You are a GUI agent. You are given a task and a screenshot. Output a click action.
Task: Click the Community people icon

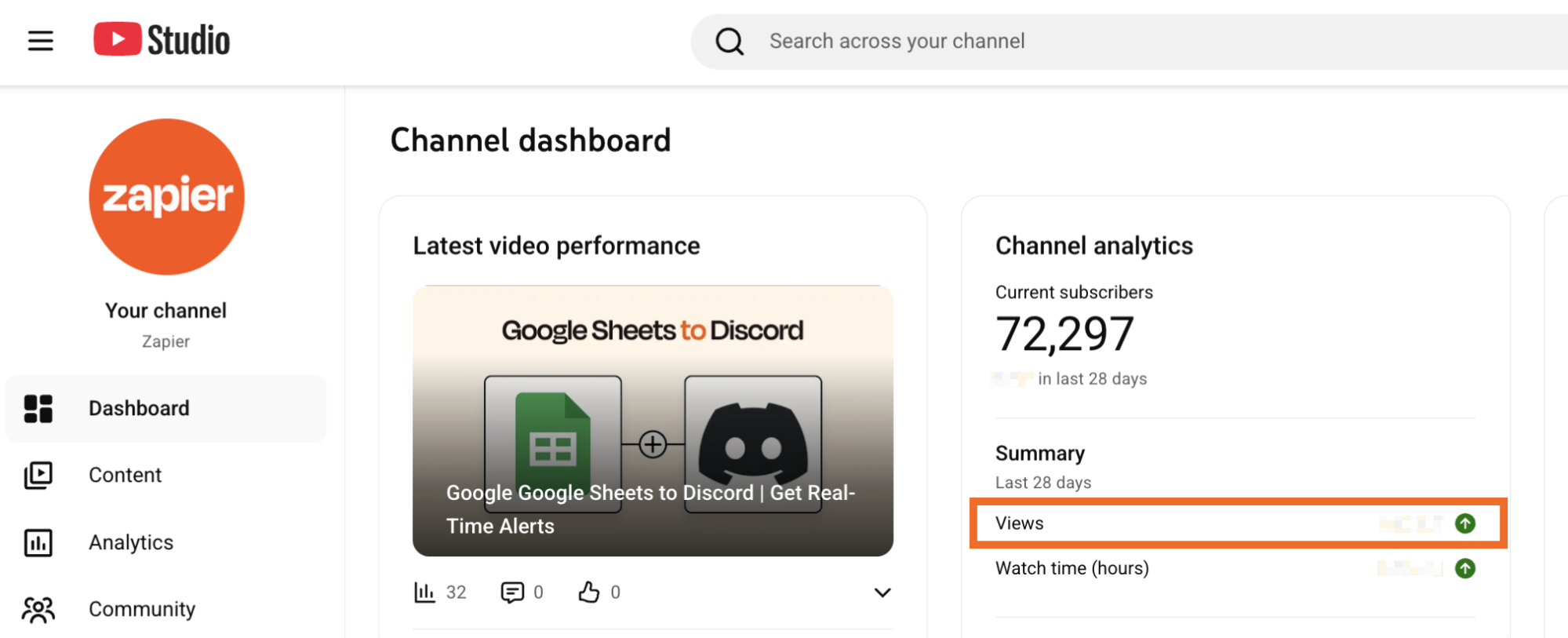pos(38,610)
